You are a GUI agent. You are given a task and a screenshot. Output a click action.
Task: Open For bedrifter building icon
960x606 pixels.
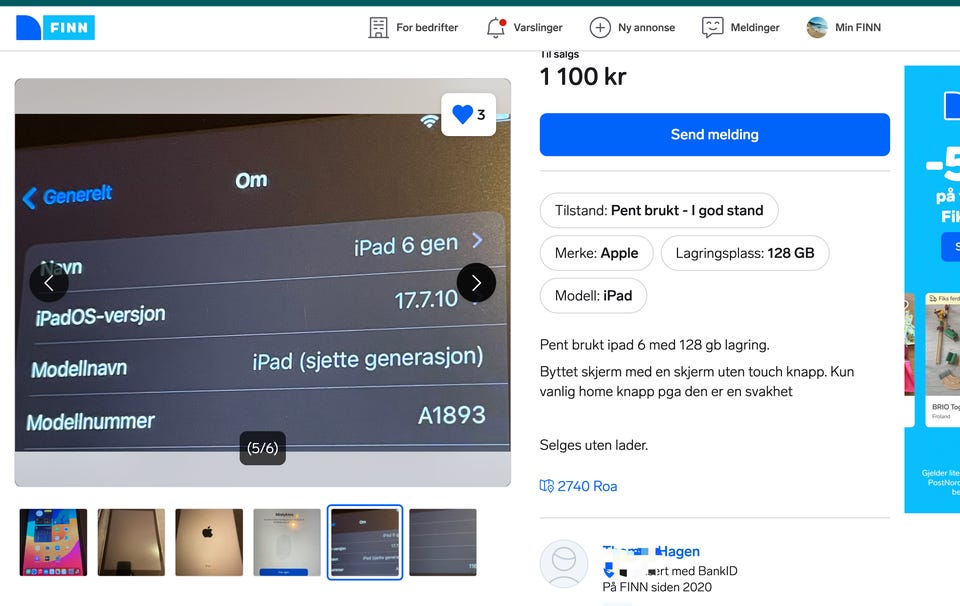(x=378, y=28)
